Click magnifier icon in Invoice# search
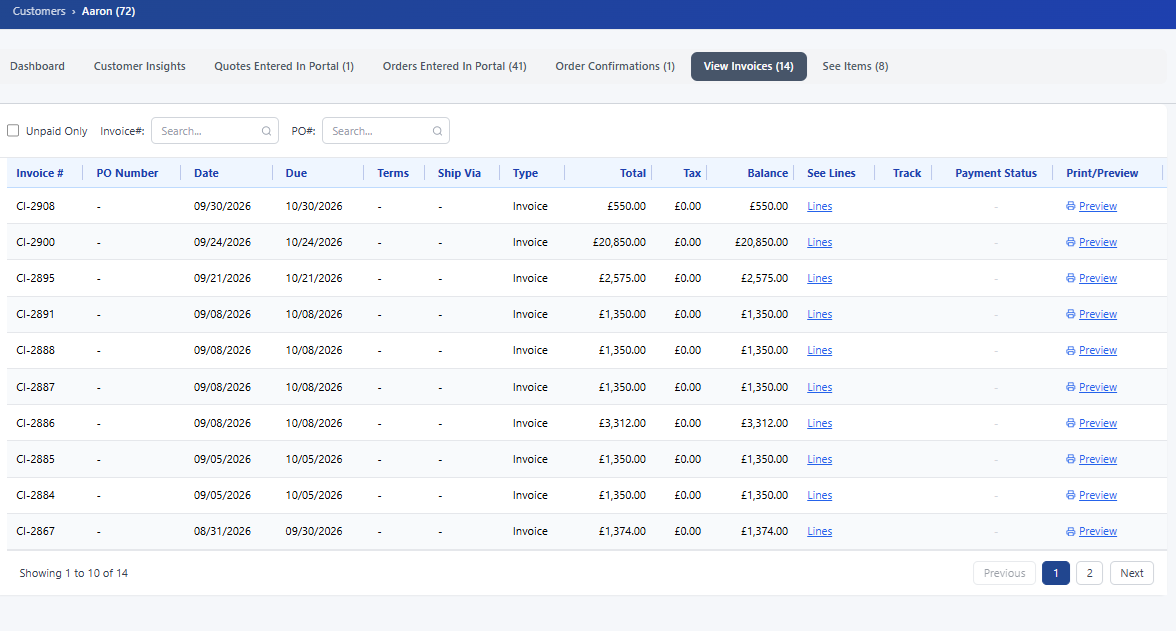Screen dimensions: 1176x631 tap(266, 131)
